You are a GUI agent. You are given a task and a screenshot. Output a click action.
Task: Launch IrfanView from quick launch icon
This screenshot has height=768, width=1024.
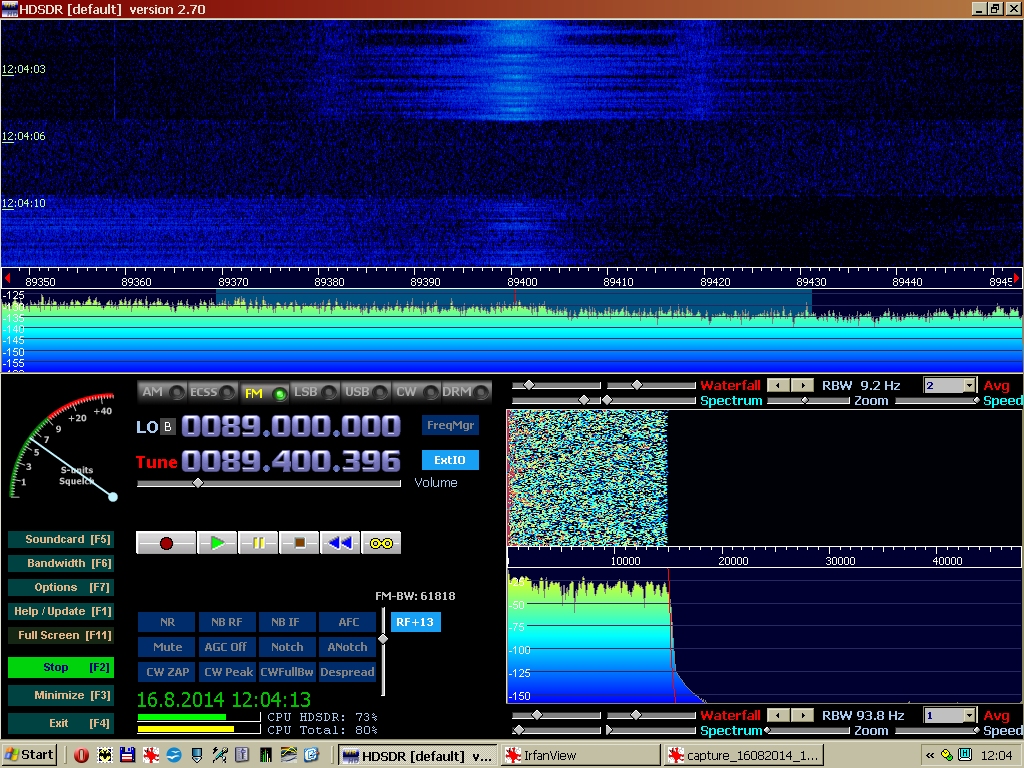(151, 756)
